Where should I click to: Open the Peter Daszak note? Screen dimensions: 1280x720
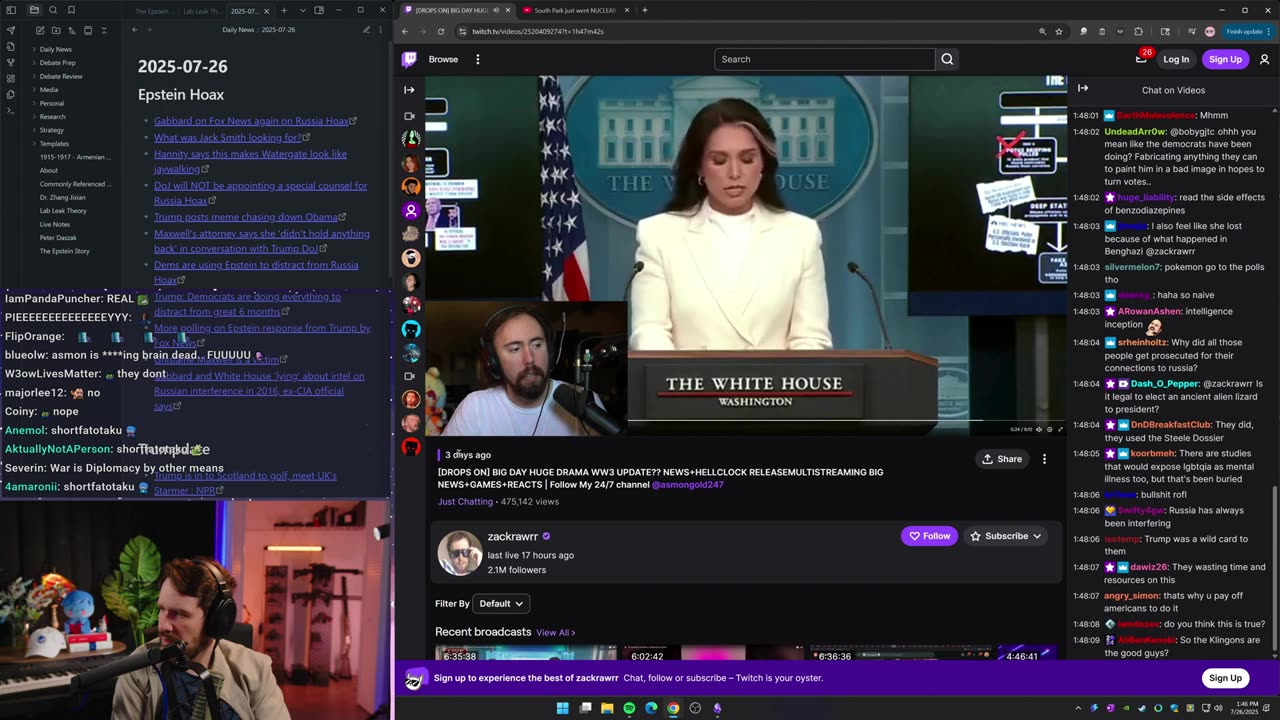(x=58, y=238)
